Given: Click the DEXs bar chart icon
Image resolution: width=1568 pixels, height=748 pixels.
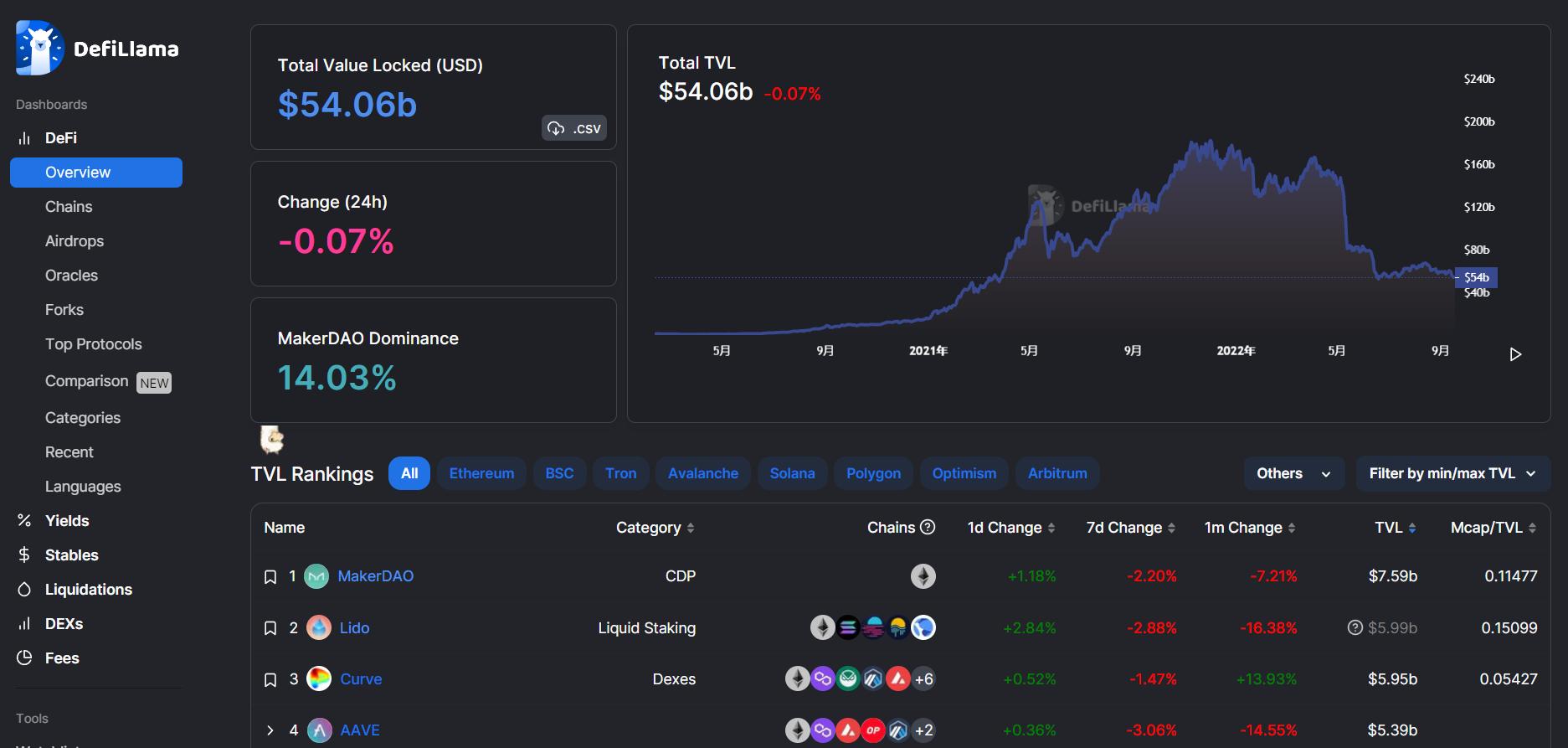Looking at the screenshot, I should 24,624.
